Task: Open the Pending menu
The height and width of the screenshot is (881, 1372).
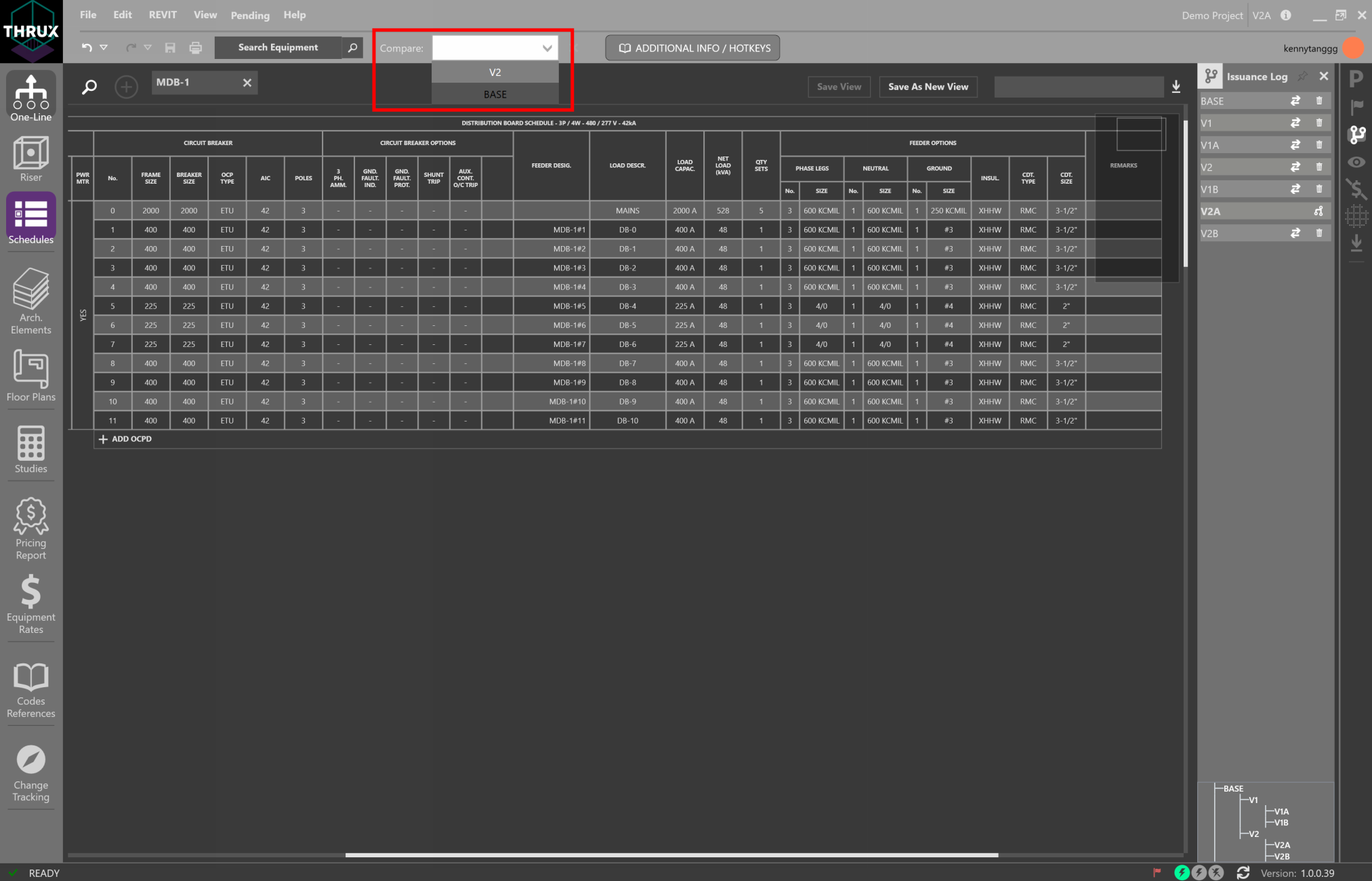Action: click(x=249, y=15)
